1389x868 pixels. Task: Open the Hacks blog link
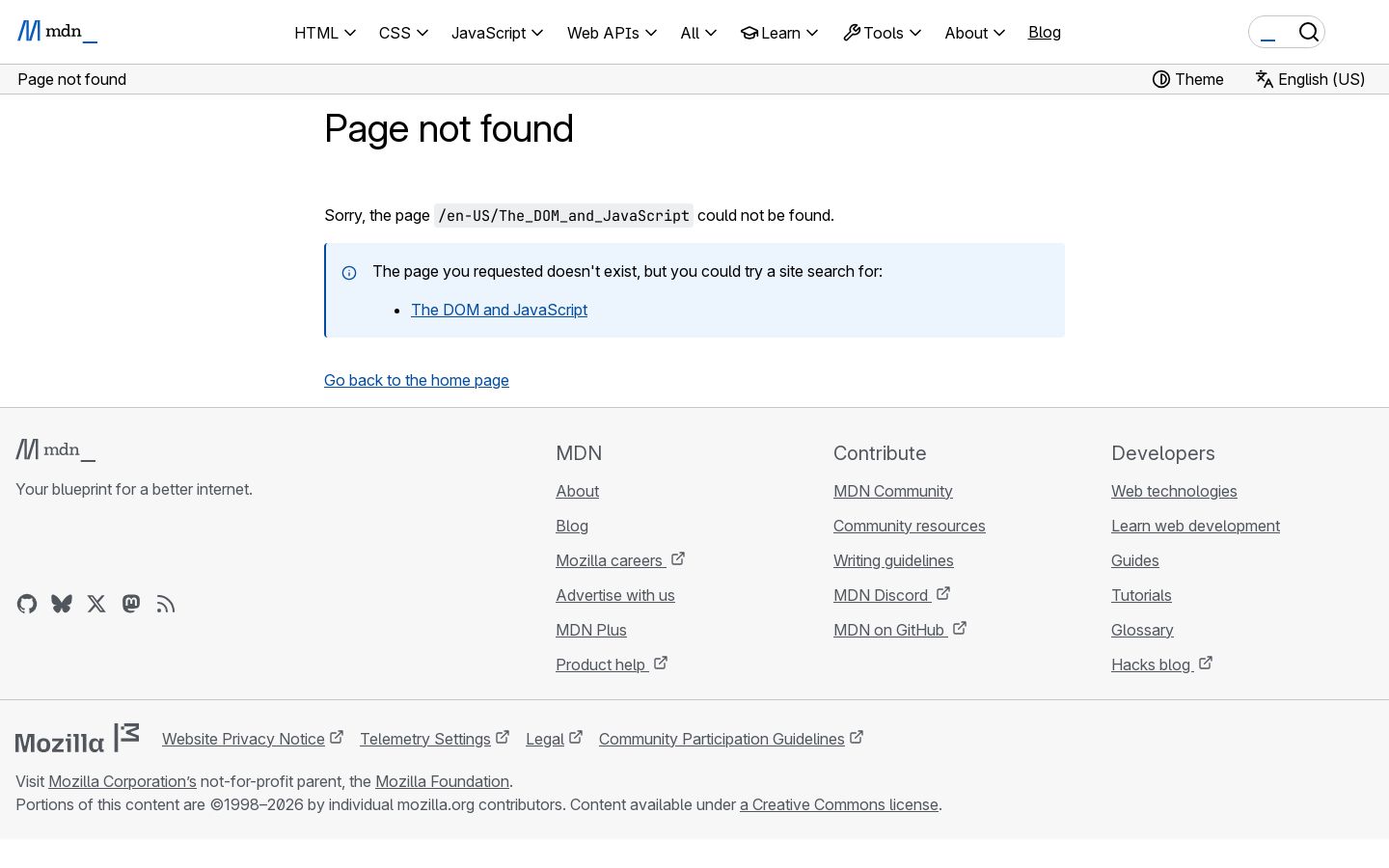[1161, 665]
